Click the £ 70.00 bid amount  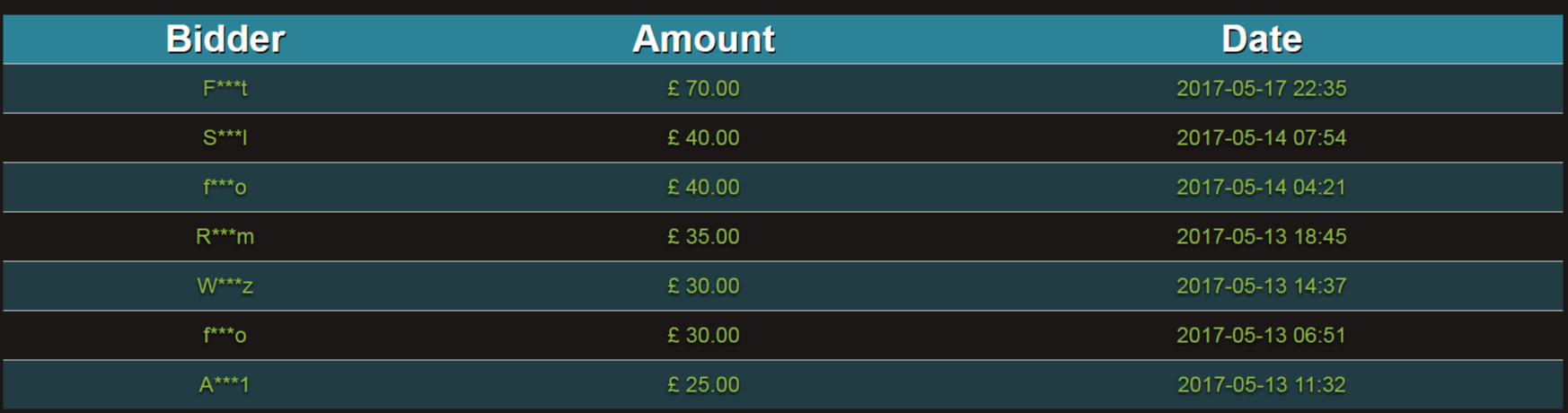[x=703, y=89]
